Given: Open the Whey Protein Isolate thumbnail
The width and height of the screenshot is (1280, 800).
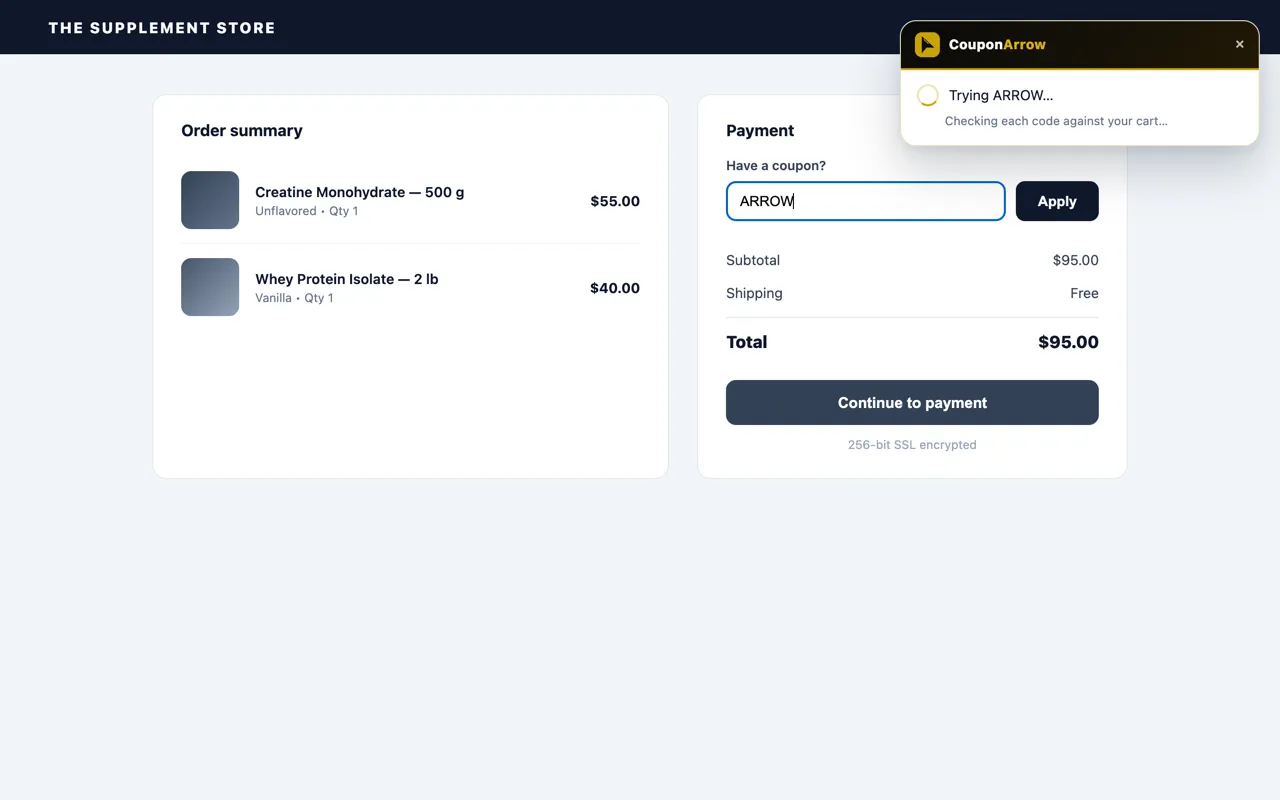Looking at the screenshot, I should [x=210, y=287].
